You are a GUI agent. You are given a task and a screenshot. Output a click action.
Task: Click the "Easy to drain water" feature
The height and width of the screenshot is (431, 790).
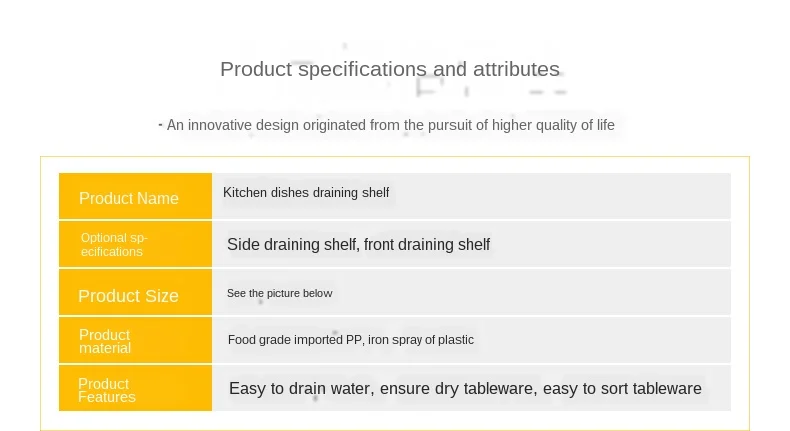(x=300, y=388)
